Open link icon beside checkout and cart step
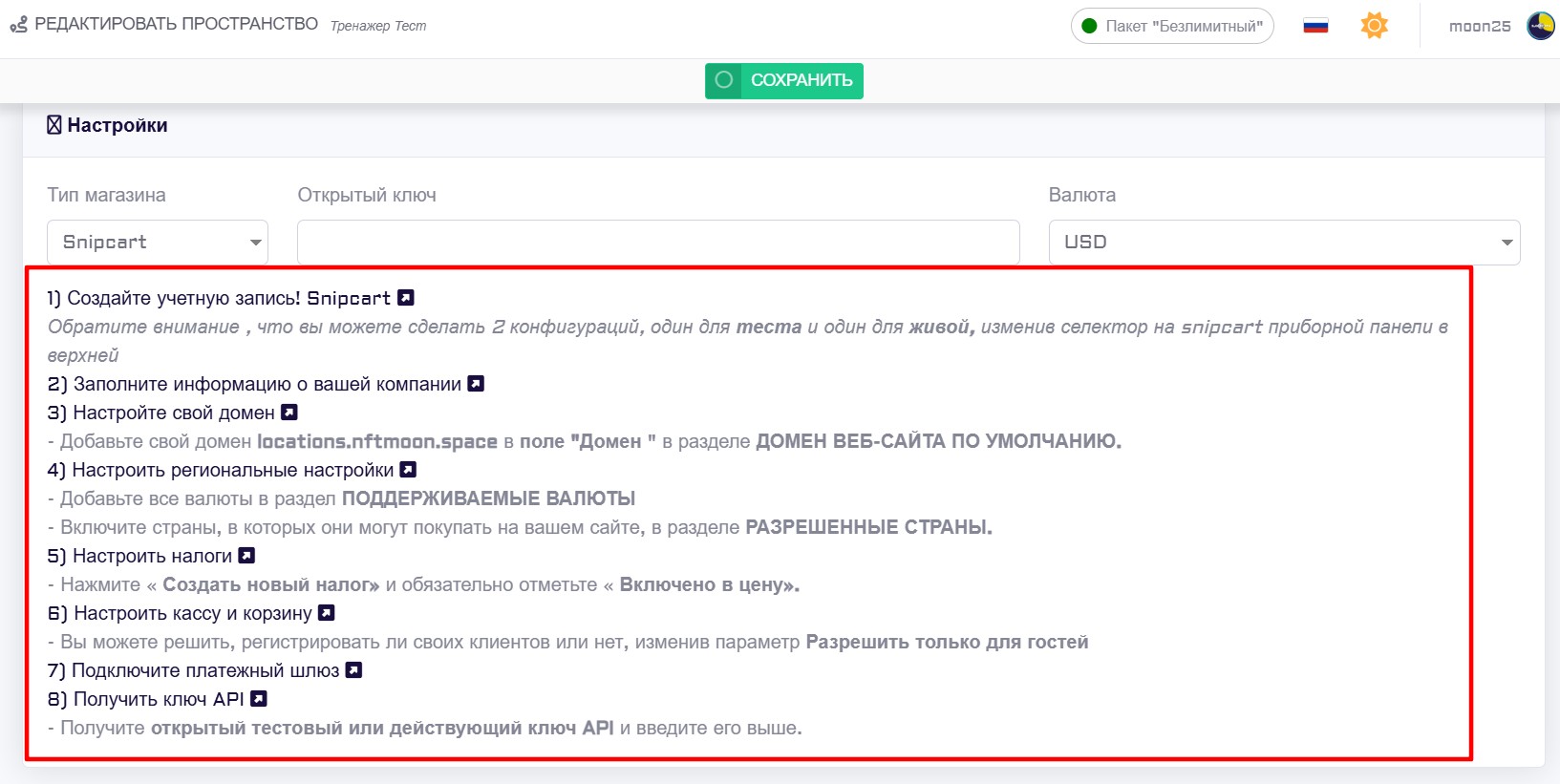The width and height of the screenshot is (1560, 784). [327, 613]
